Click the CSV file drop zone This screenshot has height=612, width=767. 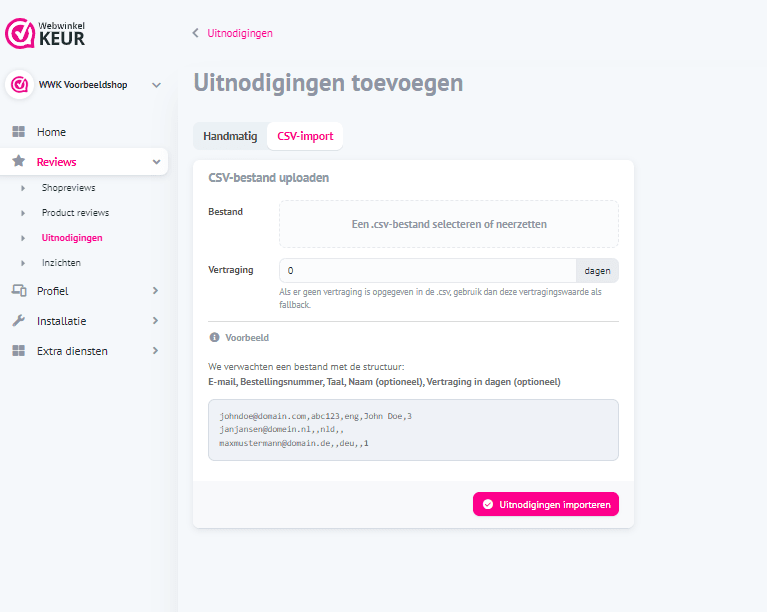click(448, 224)
